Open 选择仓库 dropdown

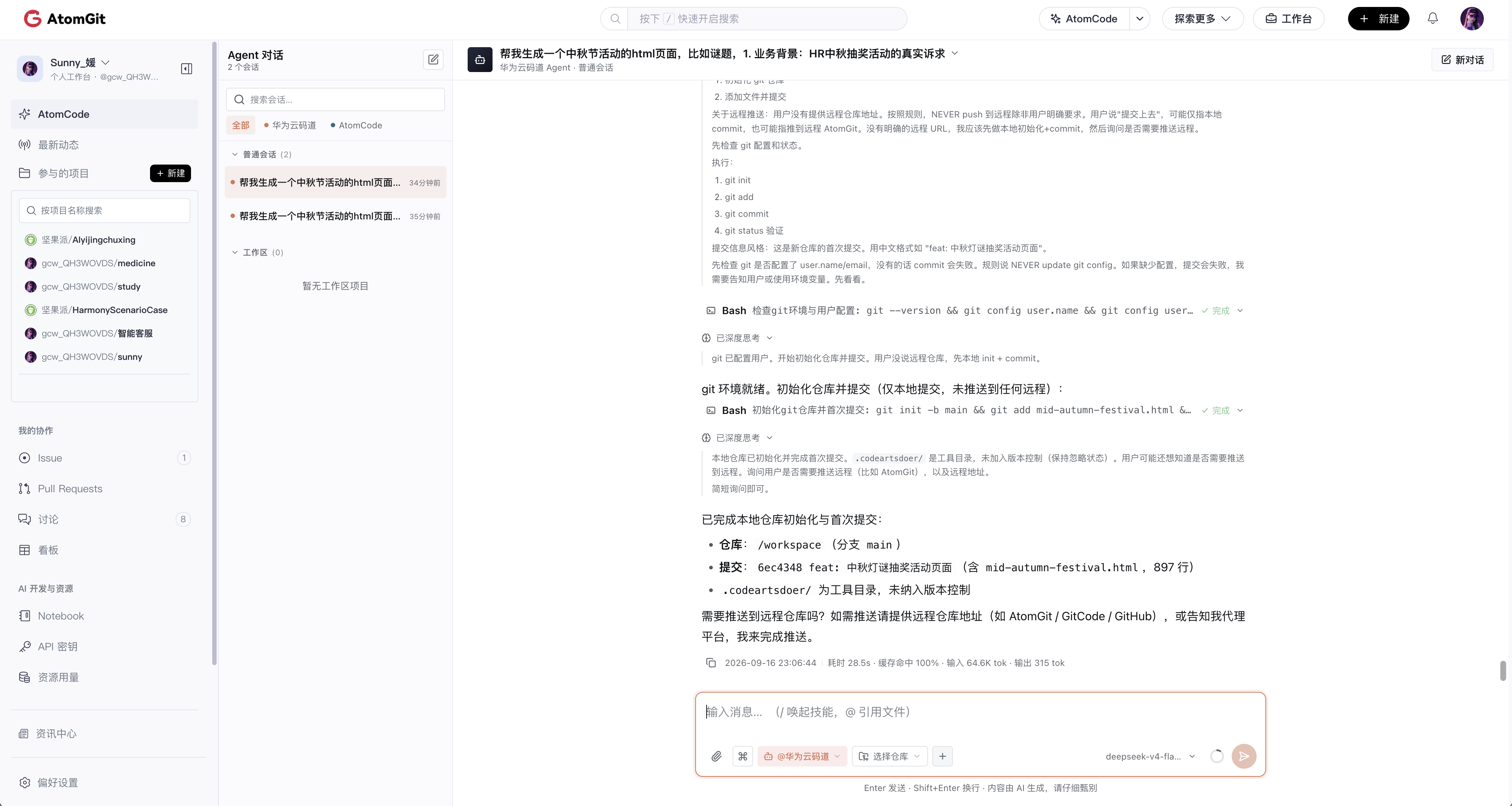tap(889, 756)
